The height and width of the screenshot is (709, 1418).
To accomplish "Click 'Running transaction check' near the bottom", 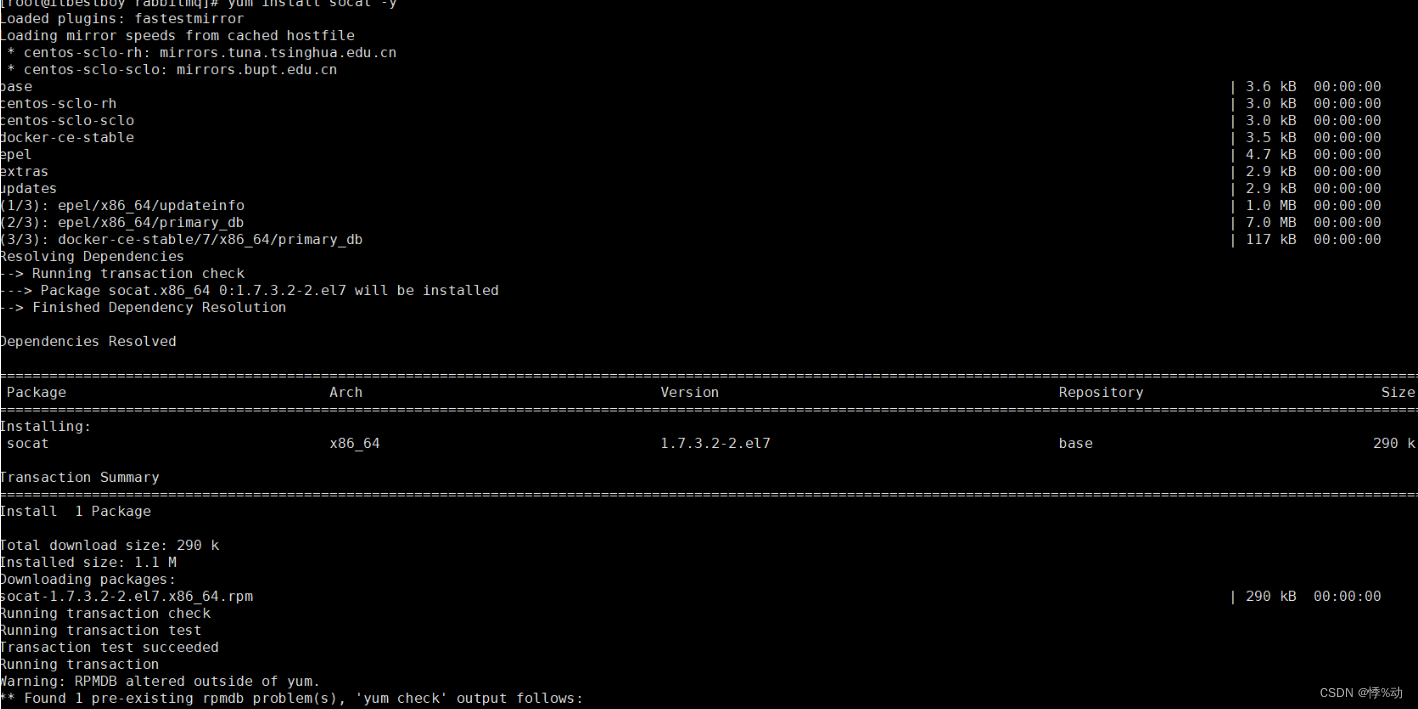I will click(x=105, y=613).
